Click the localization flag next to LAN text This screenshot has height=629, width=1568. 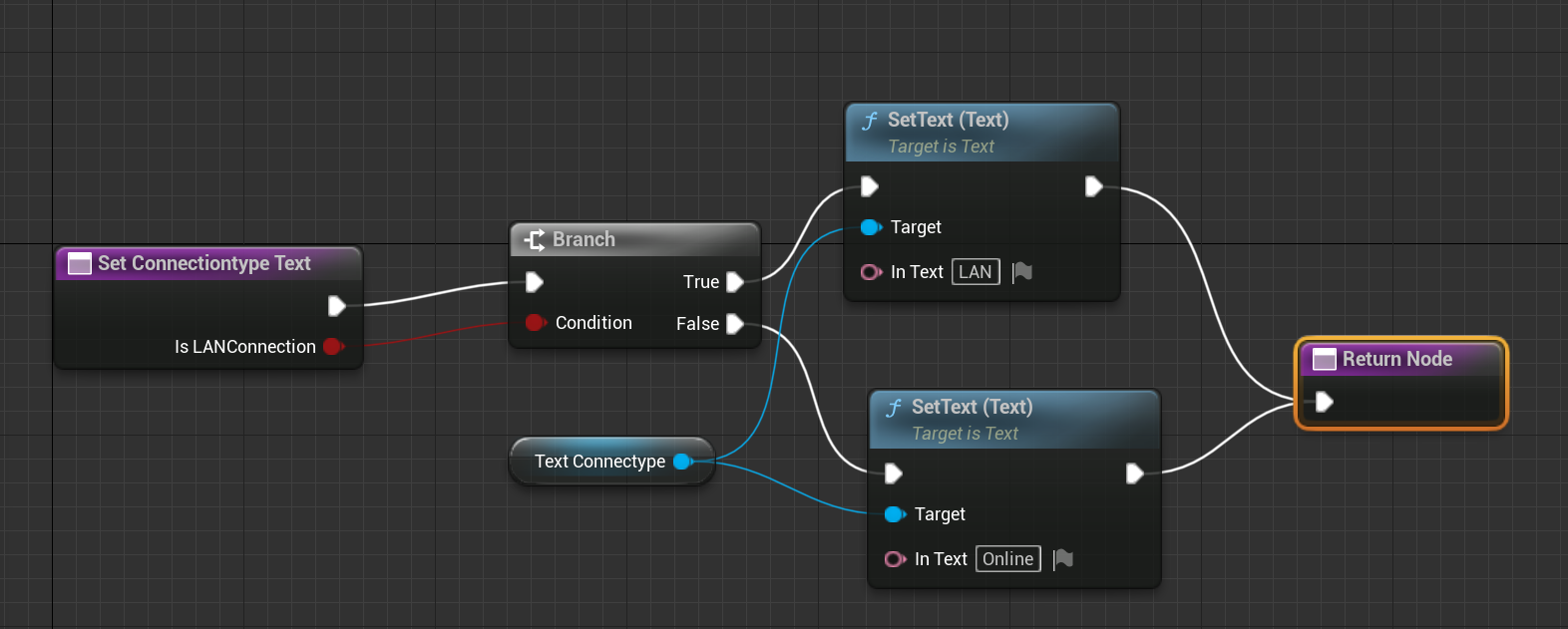tap(1022, 272)
